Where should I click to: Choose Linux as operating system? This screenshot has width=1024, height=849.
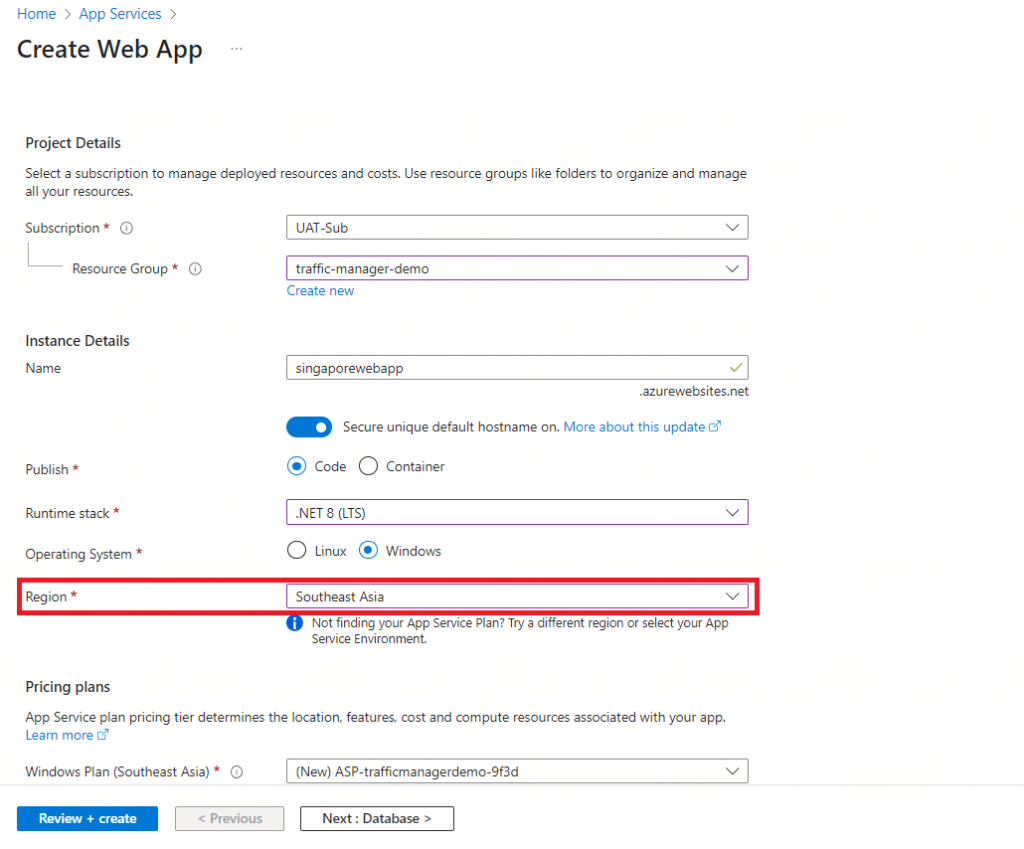pyautogui.click(x=296, y=551)
